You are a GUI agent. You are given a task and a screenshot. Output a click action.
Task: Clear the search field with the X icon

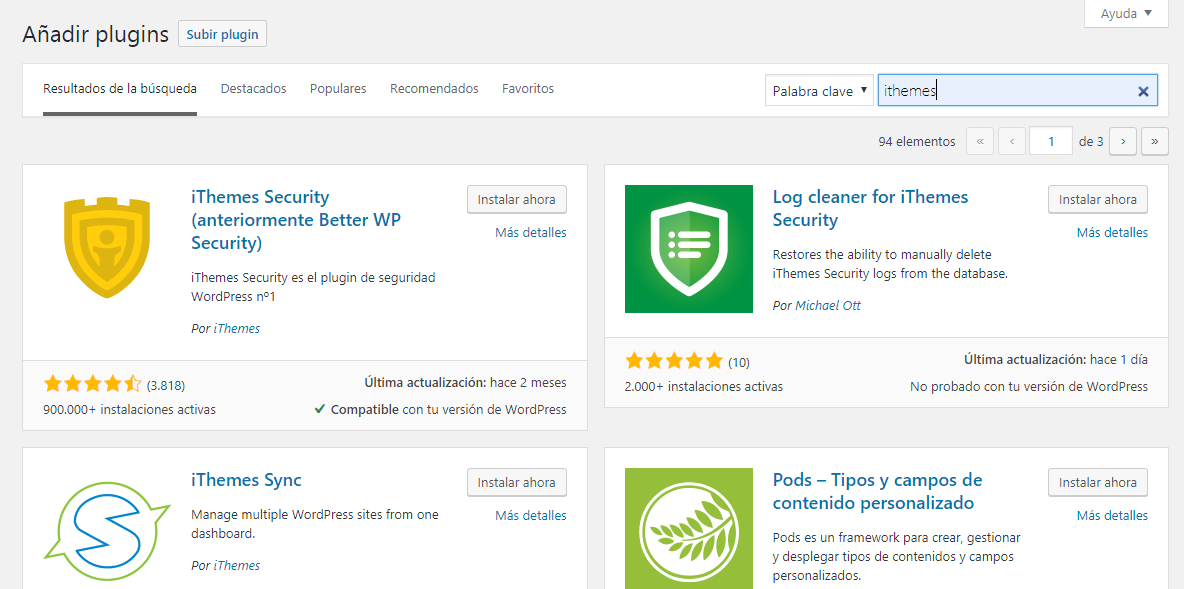click(x=1143, y=91)
